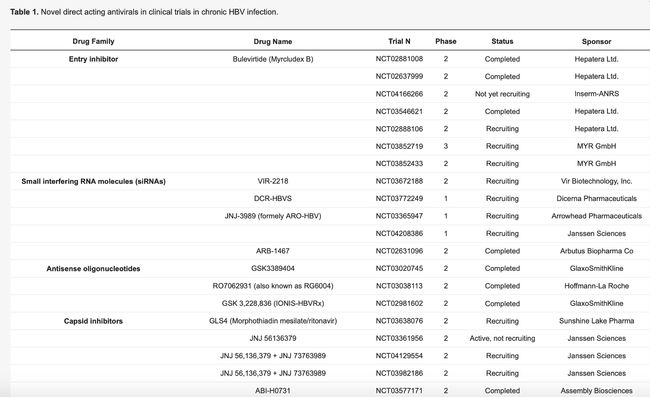Select trial number NCT03772249
This screenshot has width=650, height=397.
(399, 198)
